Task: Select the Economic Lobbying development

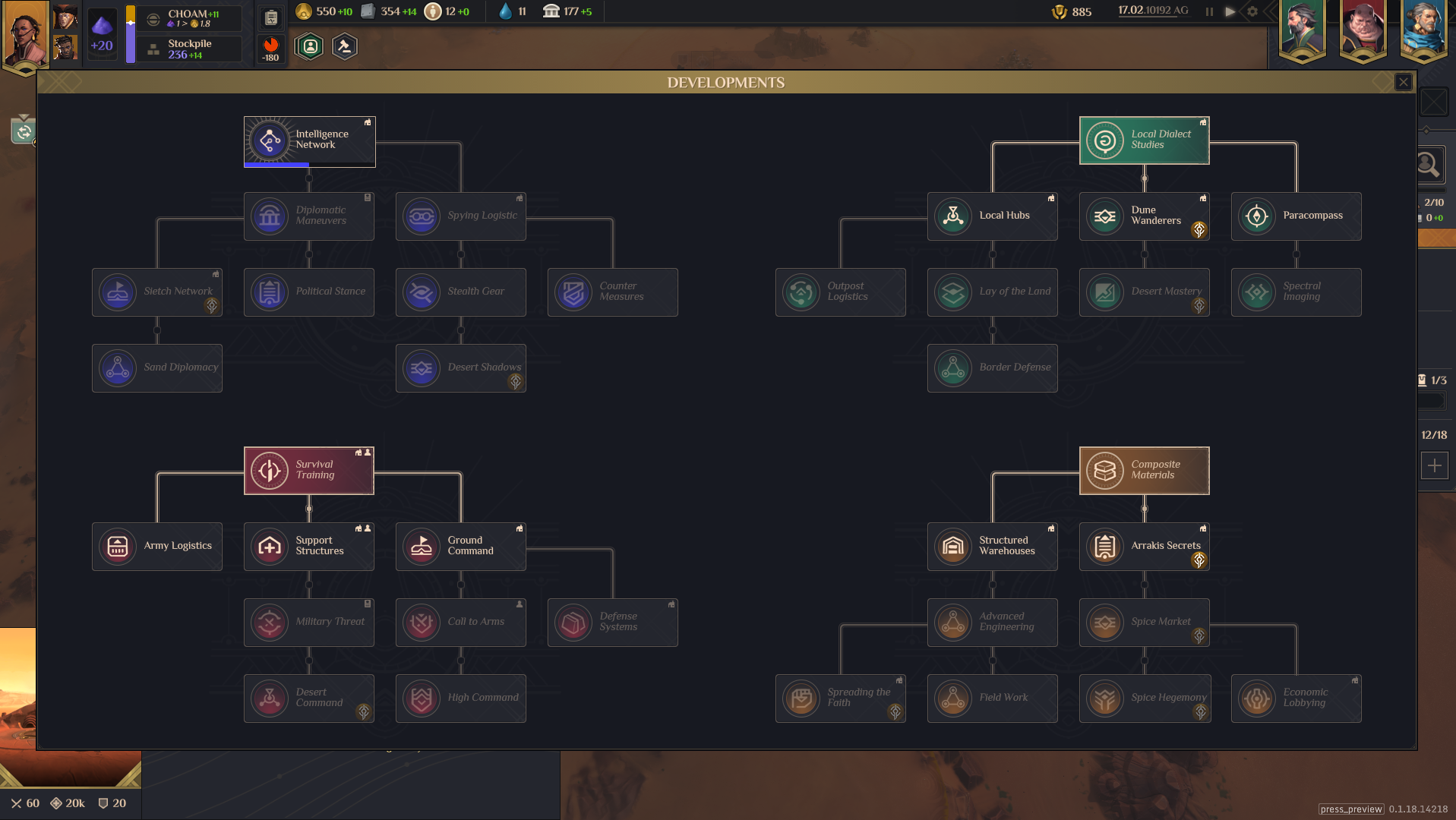Action: coord(1297,699)
